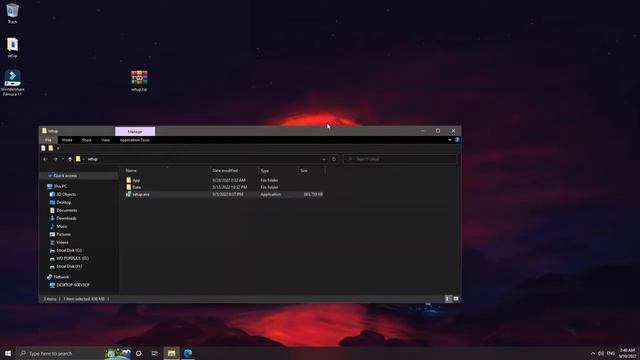Screen dimensions: 640x360
Task: Open the Windows Start menu
Action: coord(8,353)
